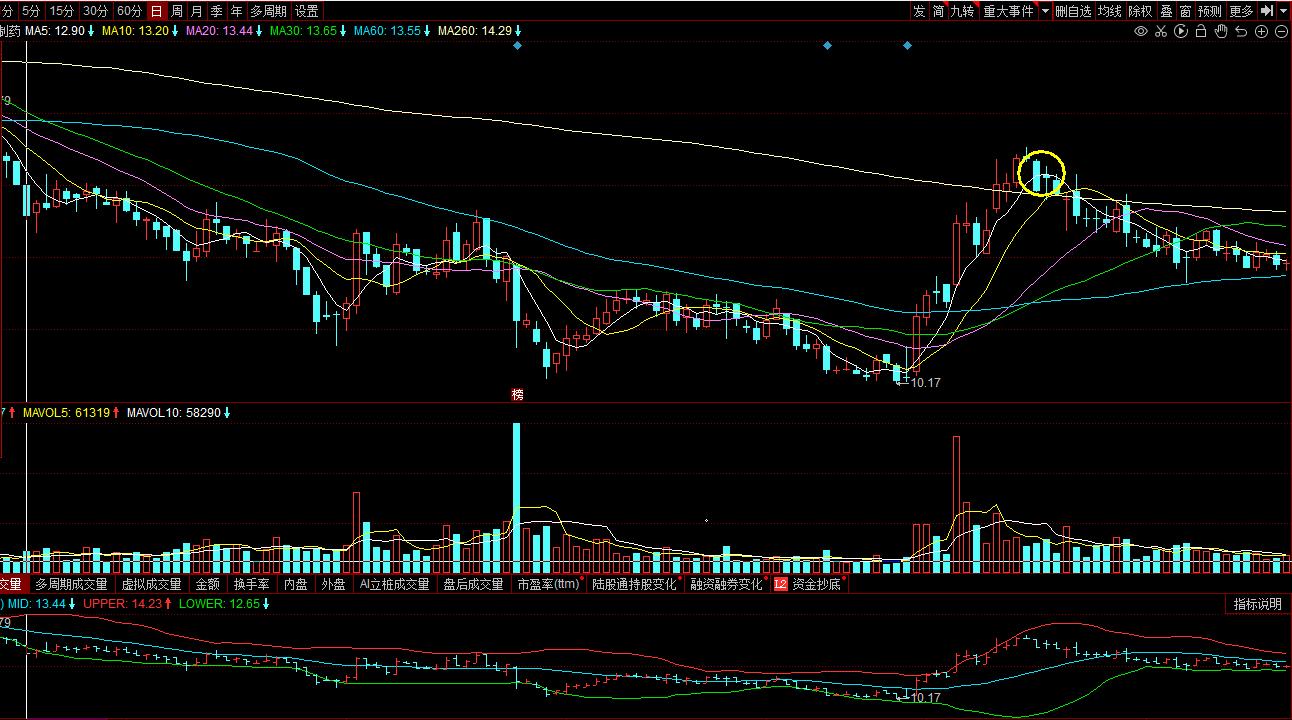Switch to 15分 period
The width and height of the screenshot is (1292, 720).
(x=62, y=11)
